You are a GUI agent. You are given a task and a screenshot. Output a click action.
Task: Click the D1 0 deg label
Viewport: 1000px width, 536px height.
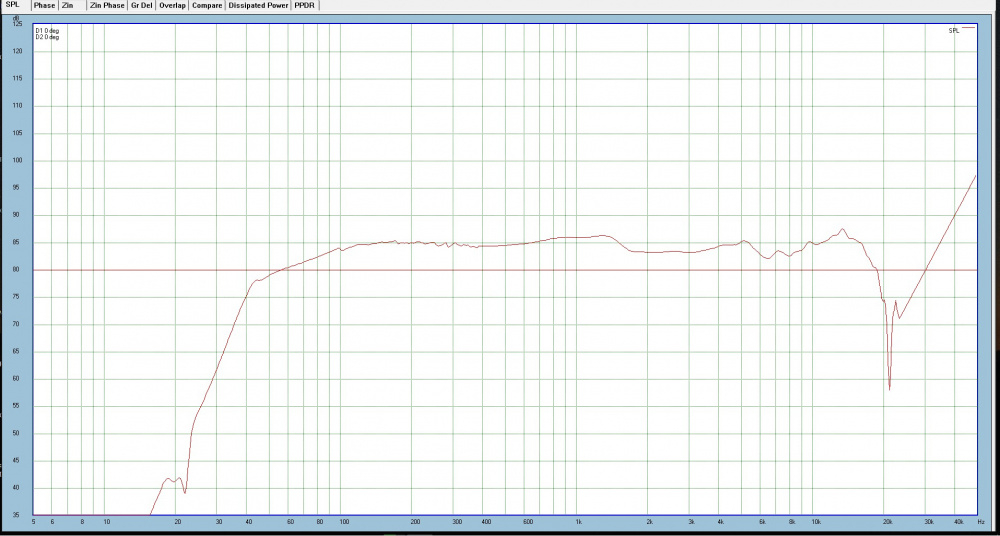(48, 31)
